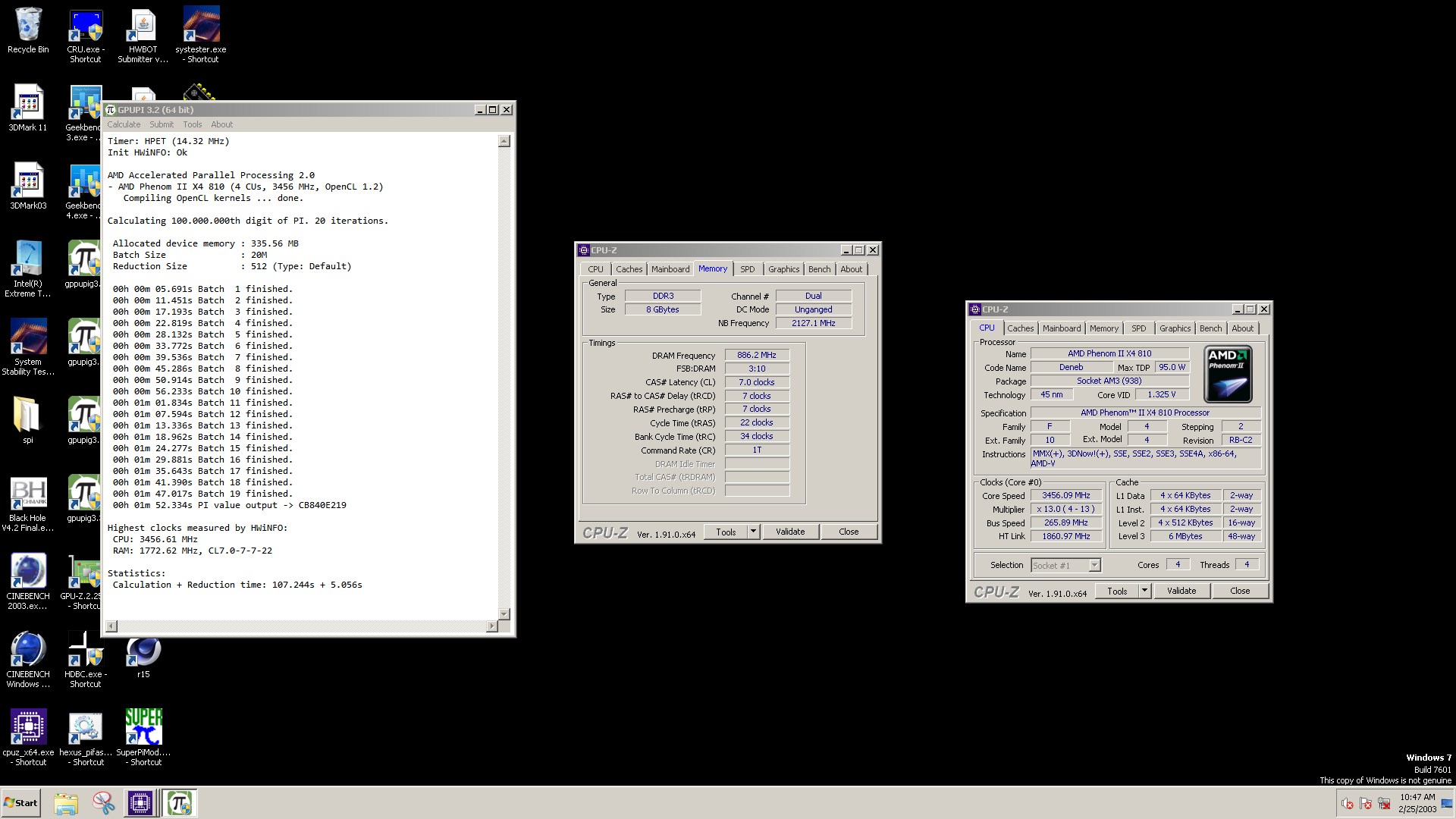Click GPUPI vertical scrollbar up arrow
This screenshot has height=819, width=1456.
(x=504, y=141)
